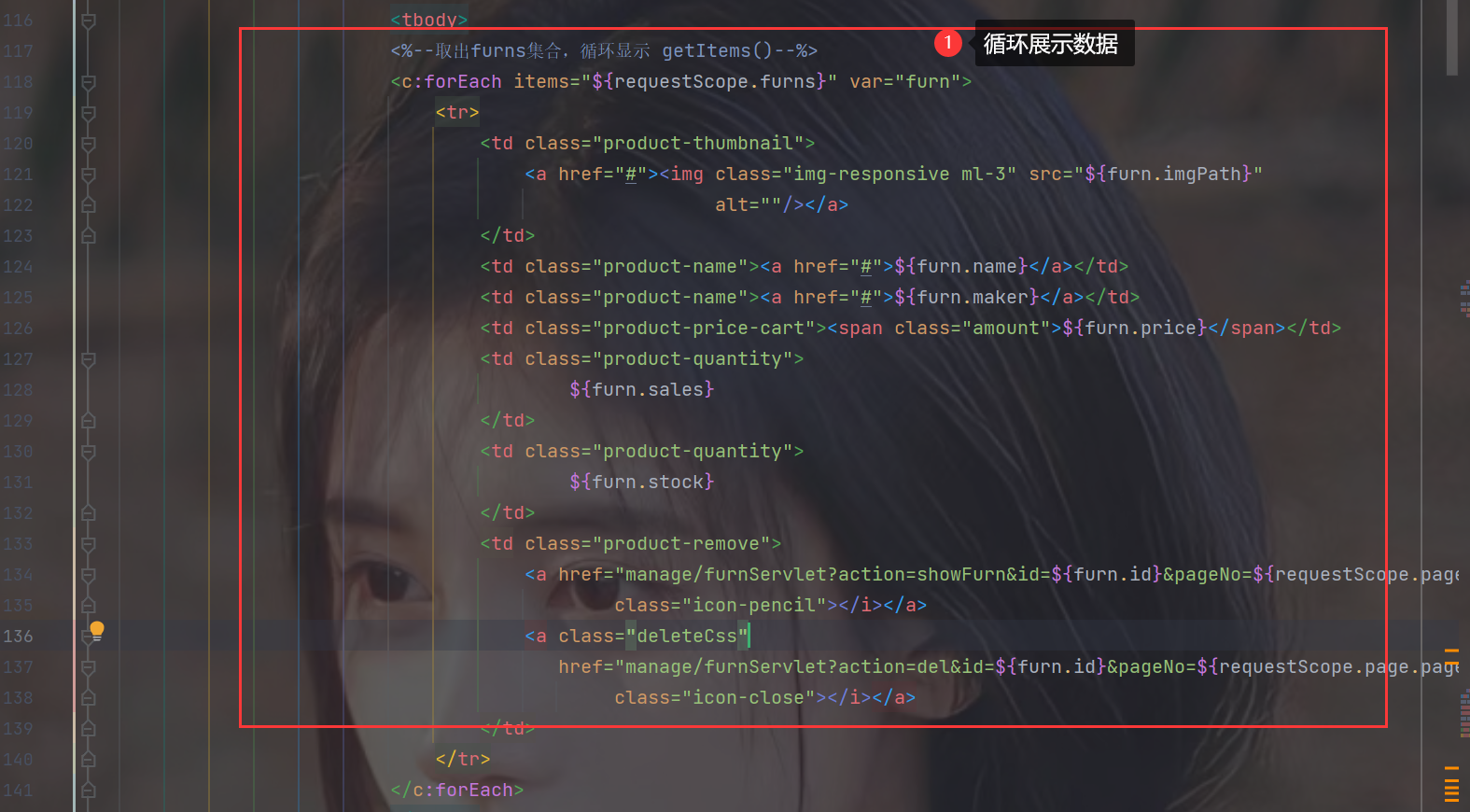The image size is (1470, 812).
Task: Collapse c:forEach block at line 118
Action: [x=88, y=82]
